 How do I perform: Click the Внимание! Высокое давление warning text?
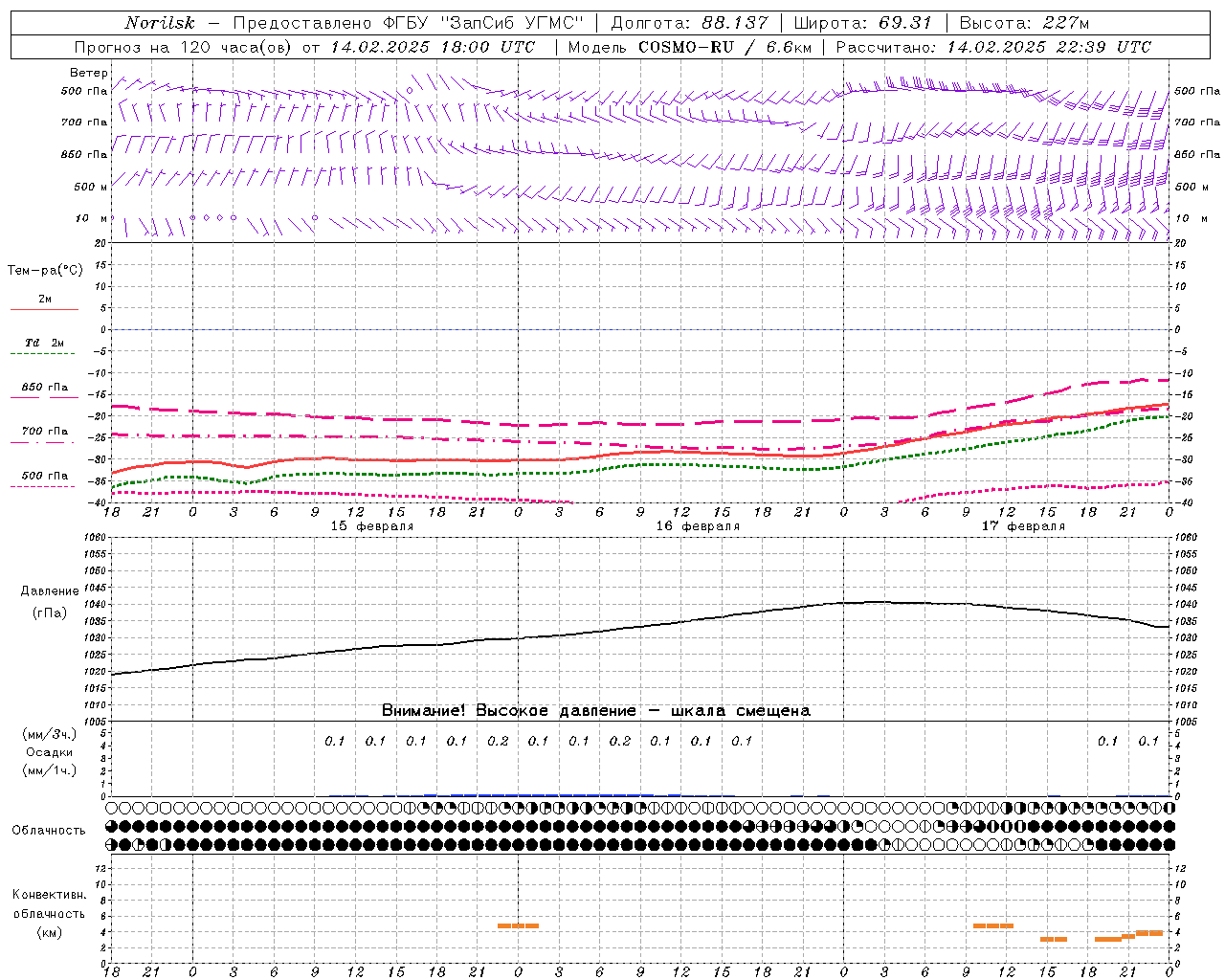[x=595, y=710]
